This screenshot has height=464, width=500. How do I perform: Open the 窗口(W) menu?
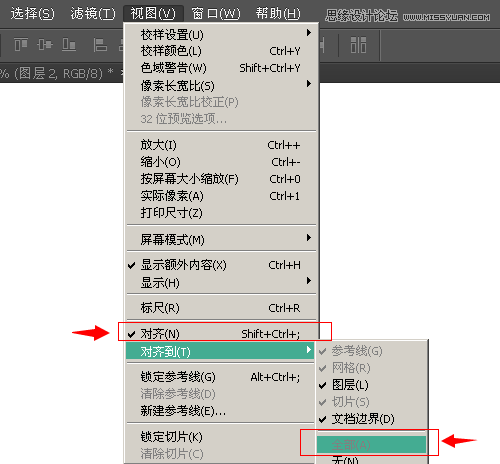coord(216,14)
